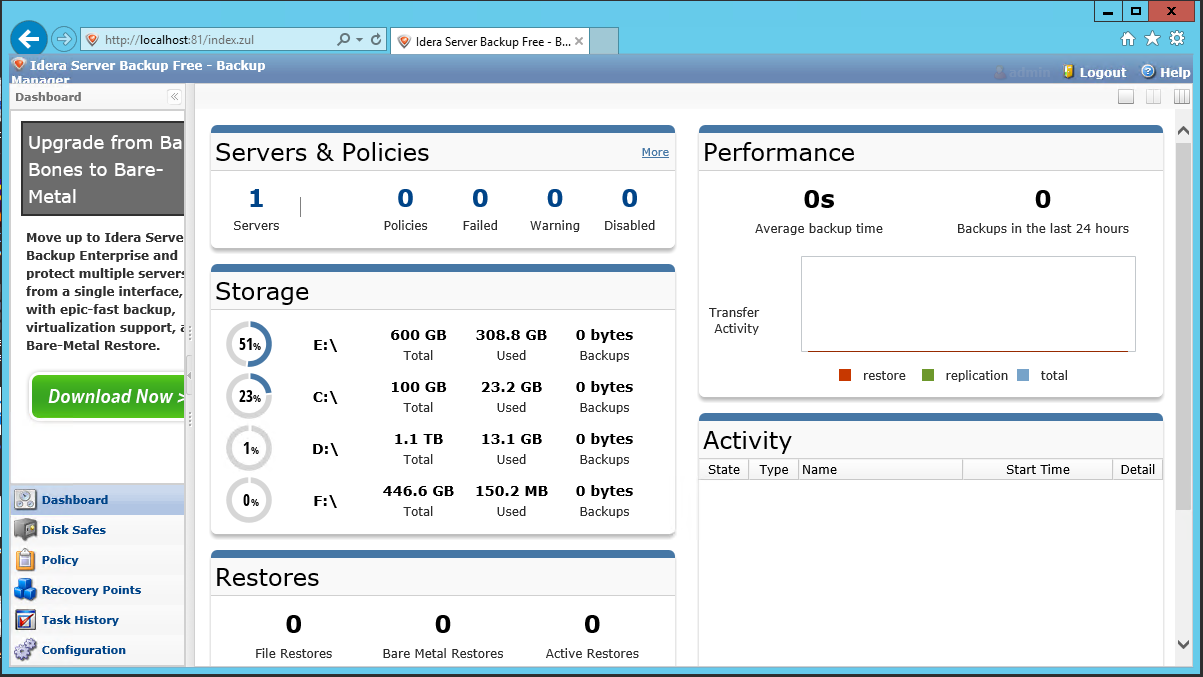The width and height of the screenshot is (1203, 677).
Task: Switch to three-column dashboard layout
Action: coord(1182,97)
